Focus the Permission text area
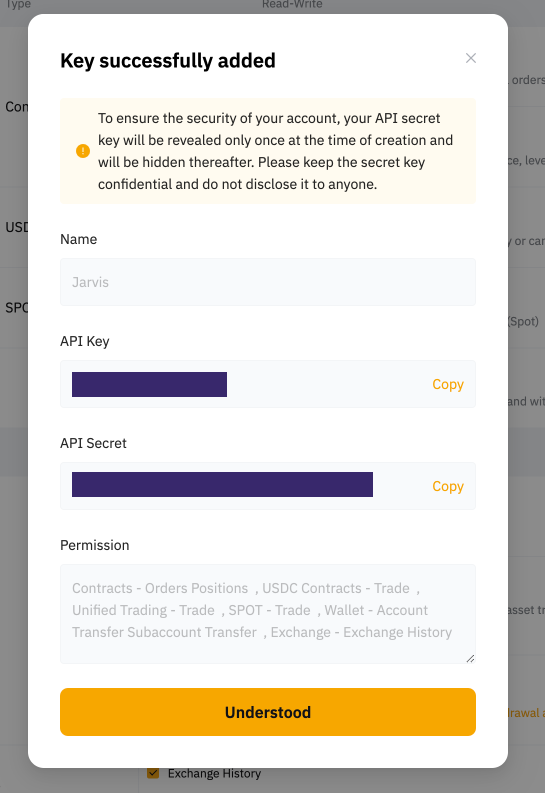The height and width of the screenshot is (793, 545). [x=268, y=614]
